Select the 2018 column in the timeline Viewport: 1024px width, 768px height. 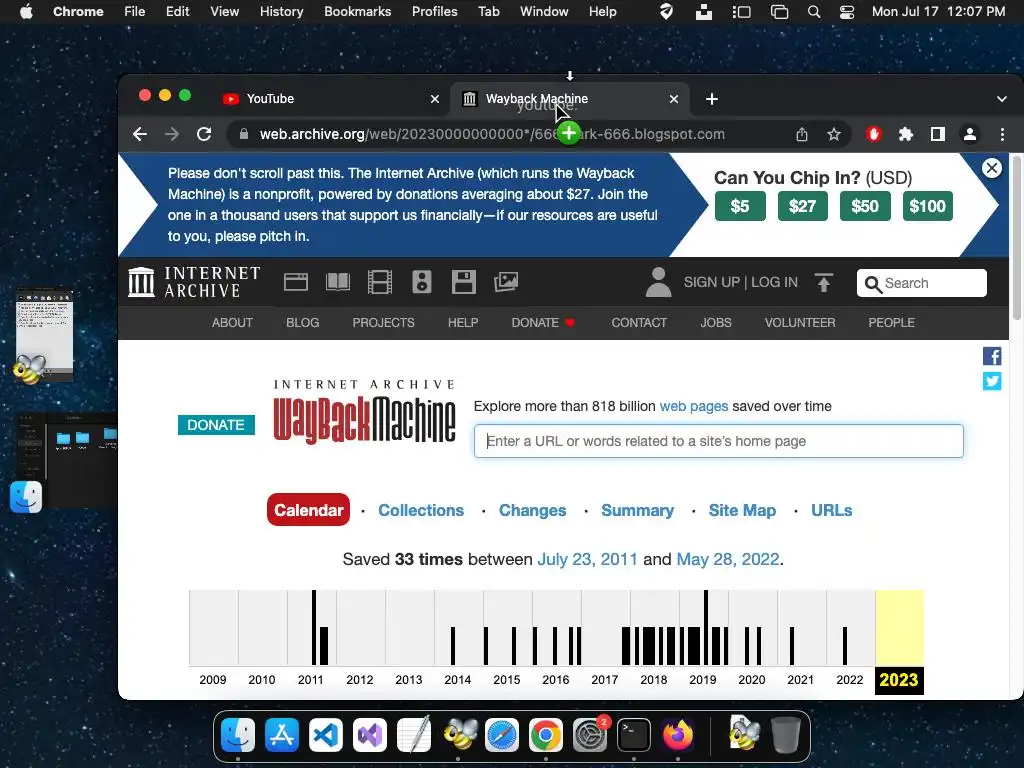(x=654, y=641)
